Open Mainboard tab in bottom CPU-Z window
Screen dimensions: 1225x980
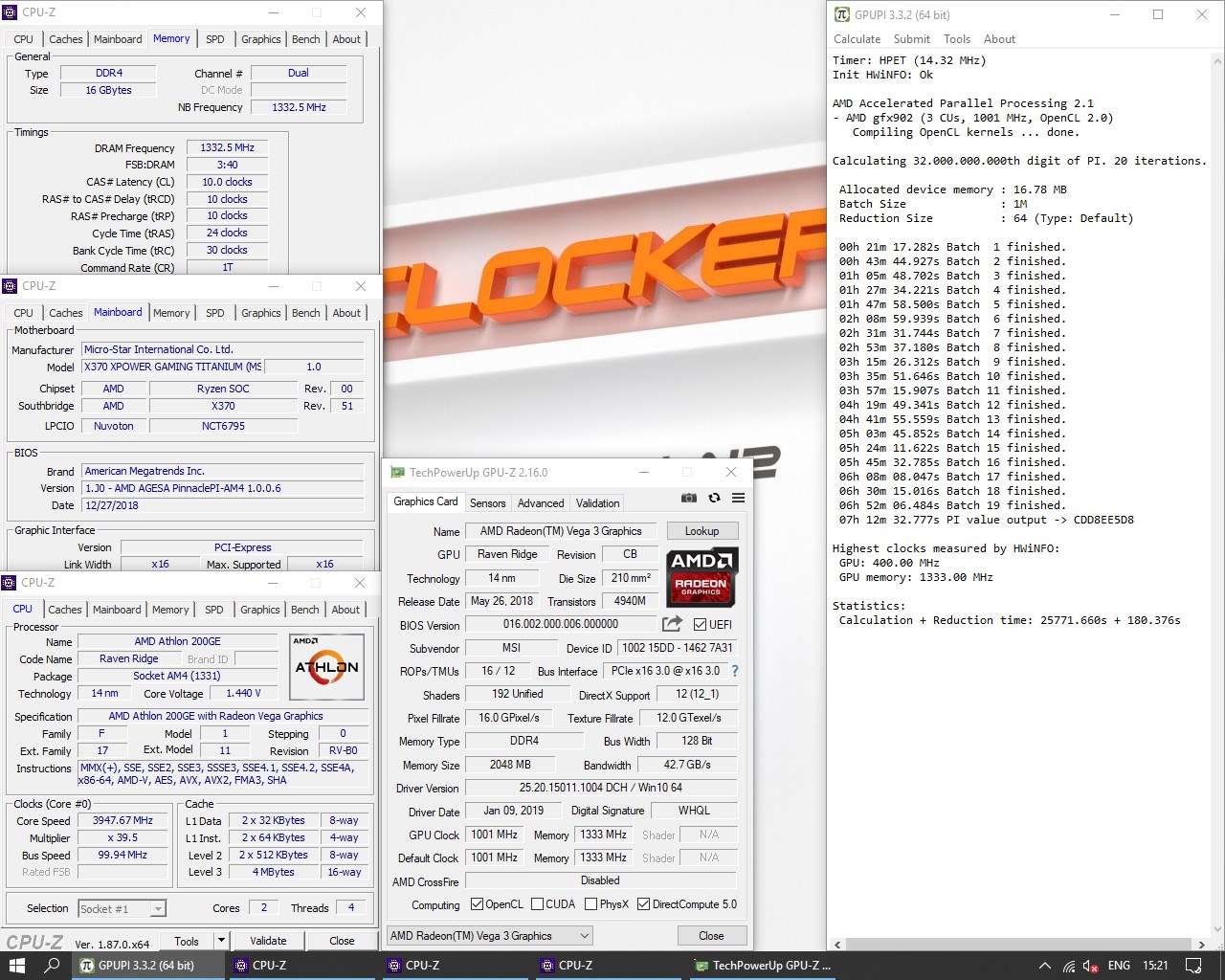click(x=117, y=610)
